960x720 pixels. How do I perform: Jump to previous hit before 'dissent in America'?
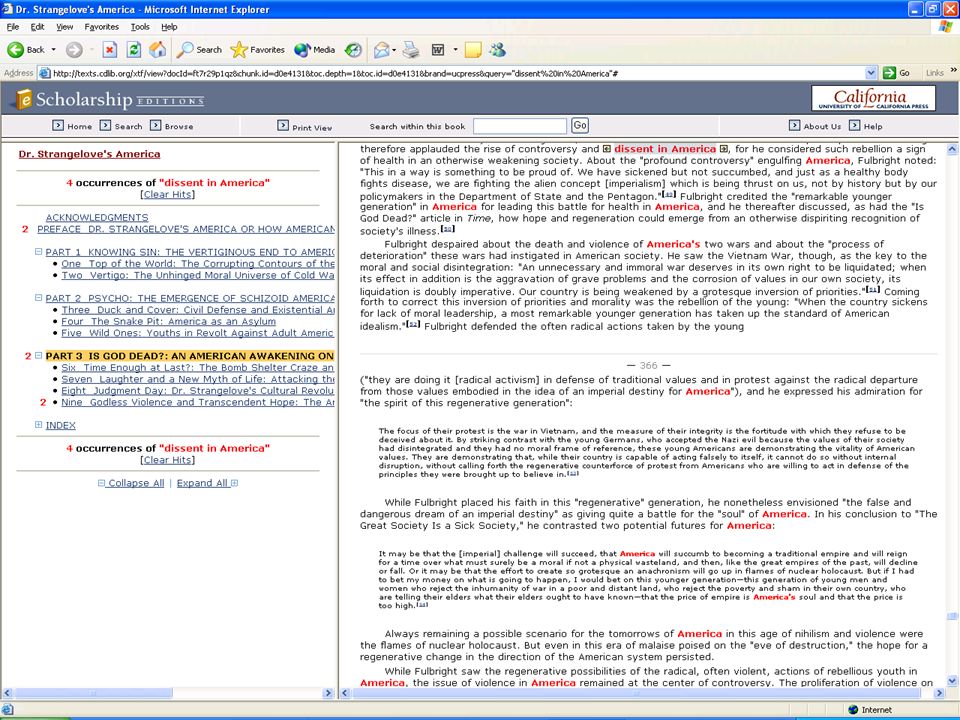point(607,149)
